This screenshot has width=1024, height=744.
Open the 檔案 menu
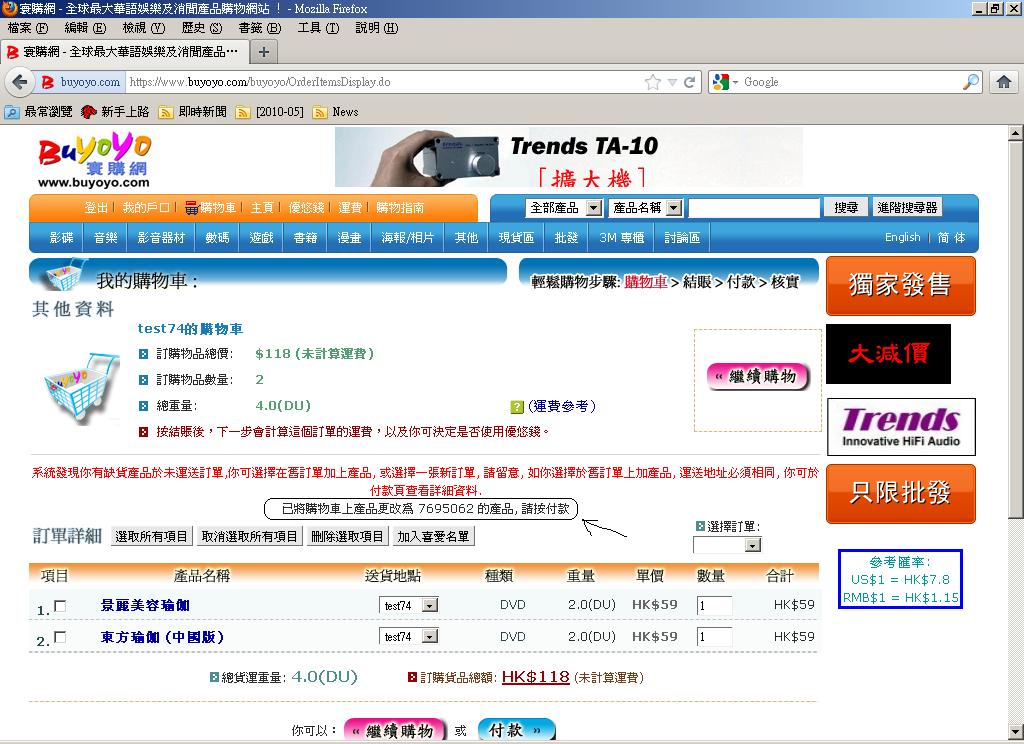pos(28,28)
